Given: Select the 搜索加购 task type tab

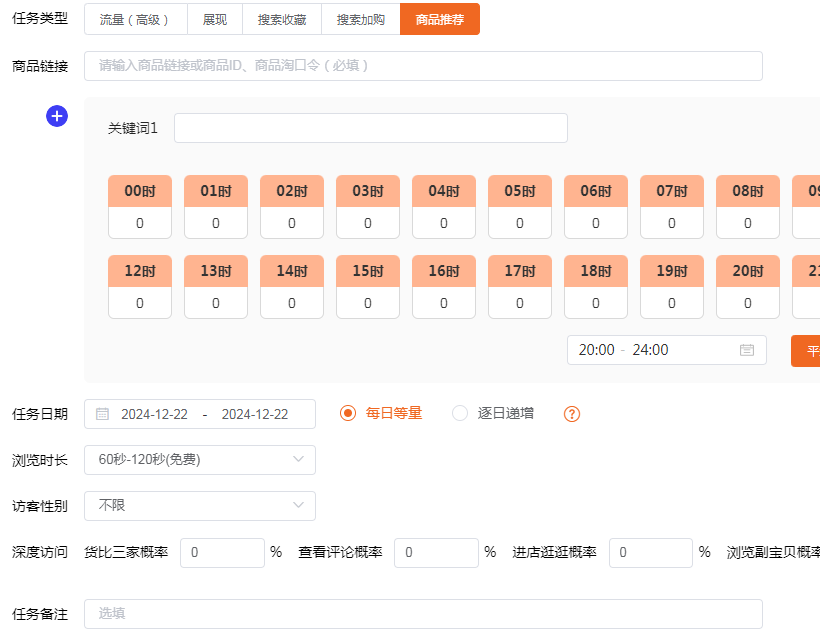Looking at the screenshot, I should (x=361, y=19).
